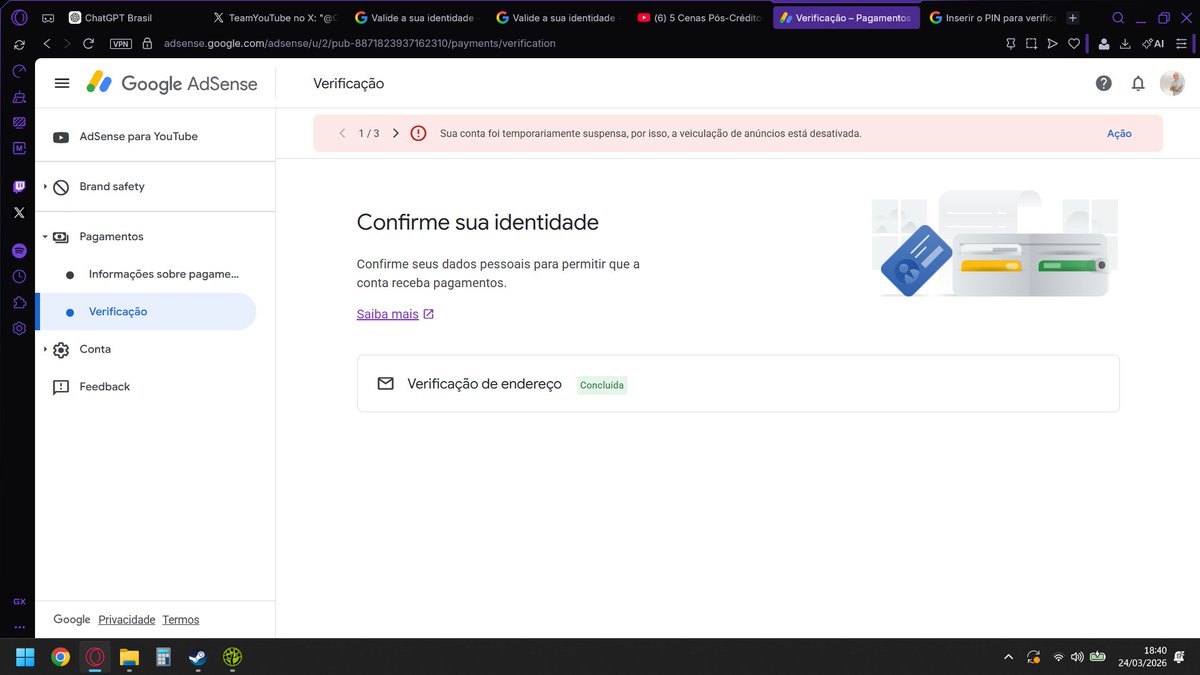This screenshot has height=675, width=1200.
Task: Open tab search magnifier icon
Action: 1118,17
